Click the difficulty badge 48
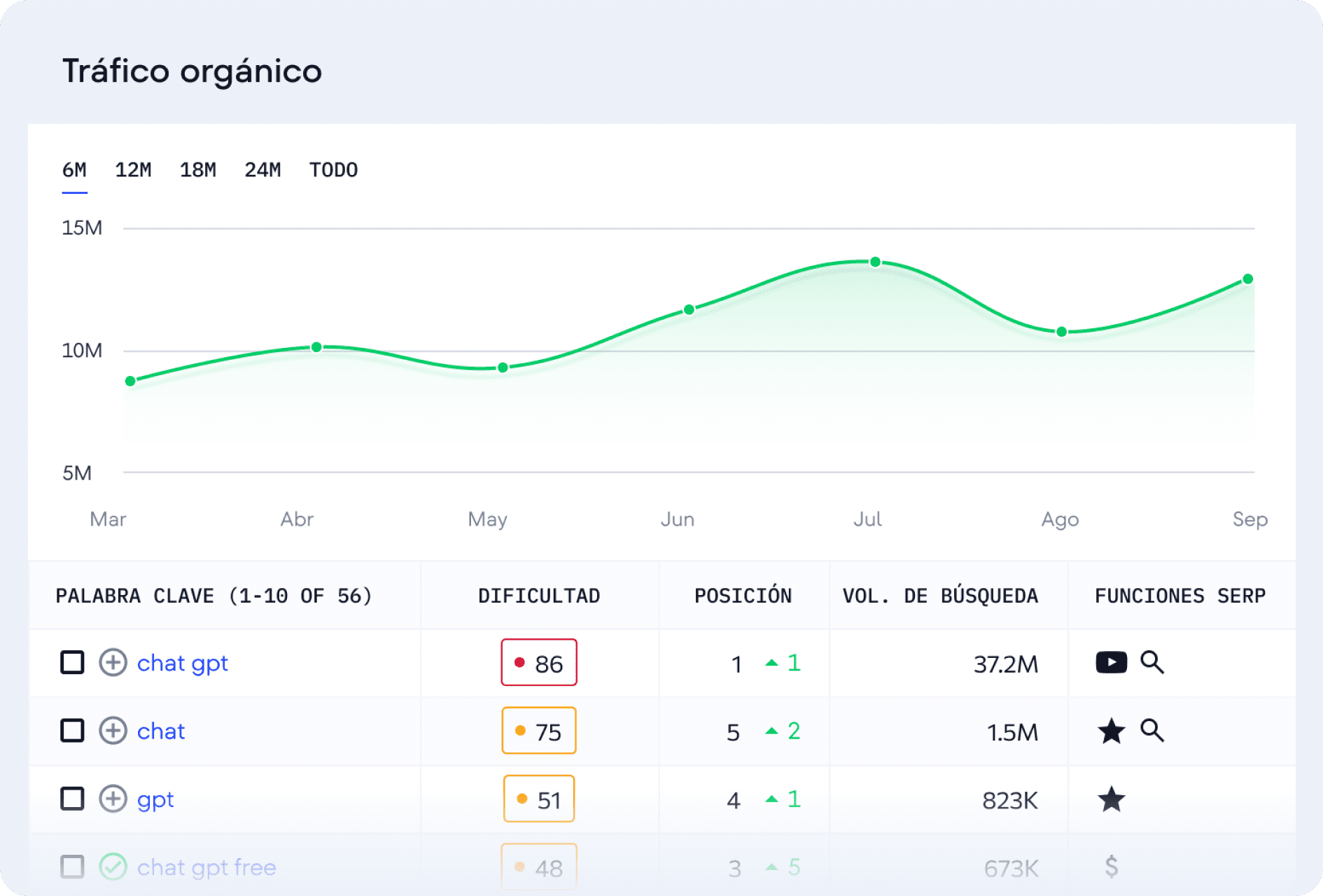This screenshot has height=896, width=1323. coord(539,867)
